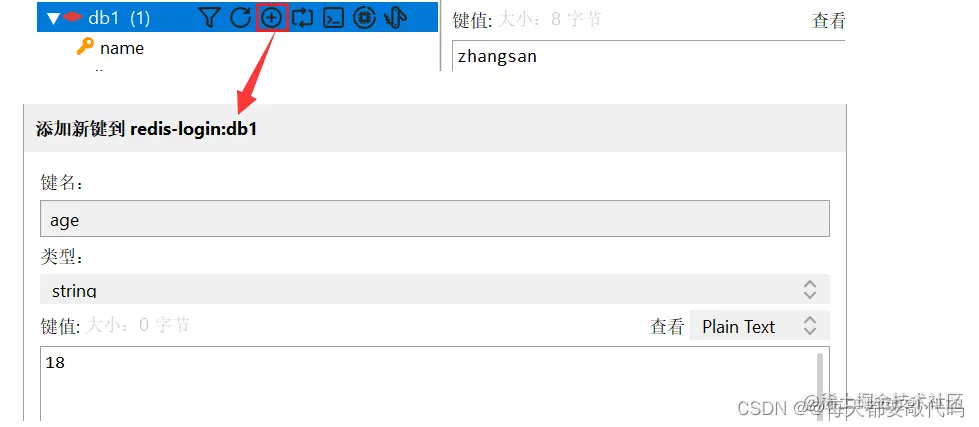
Task: Open memory analysis chip icon
Action: coord(364,18)
